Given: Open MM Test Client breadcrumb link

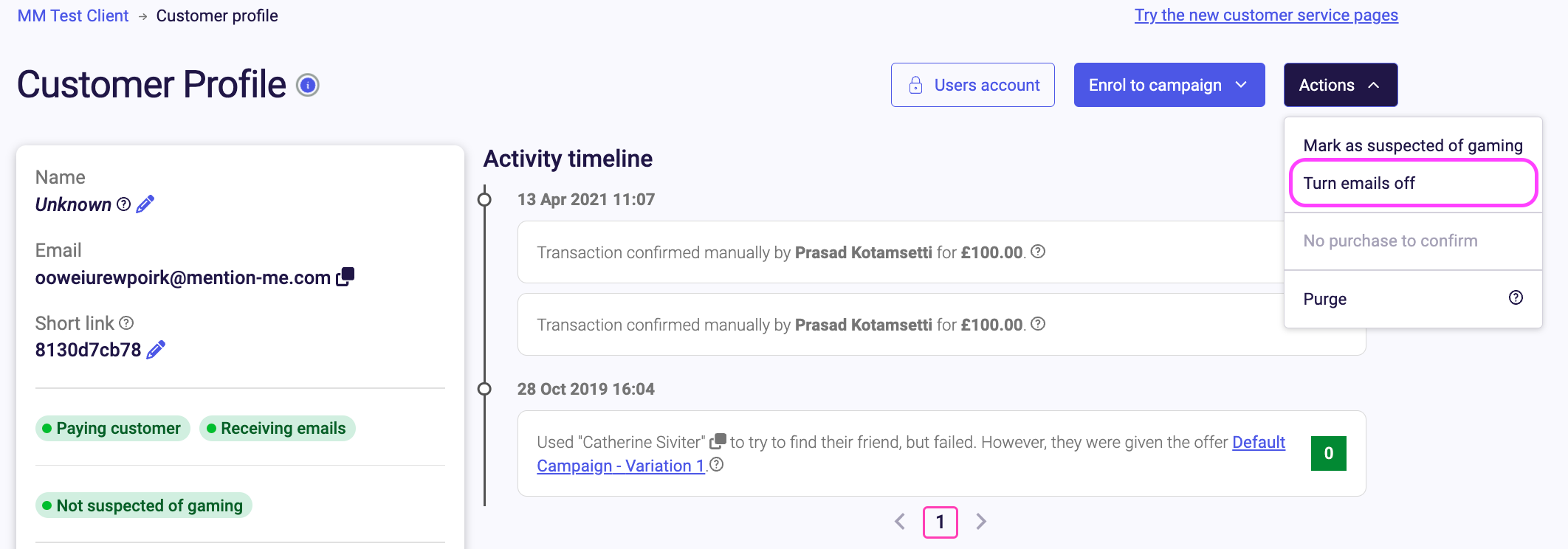Looking at the screenshot, I should pyautogui.click(x=73, y=15).
